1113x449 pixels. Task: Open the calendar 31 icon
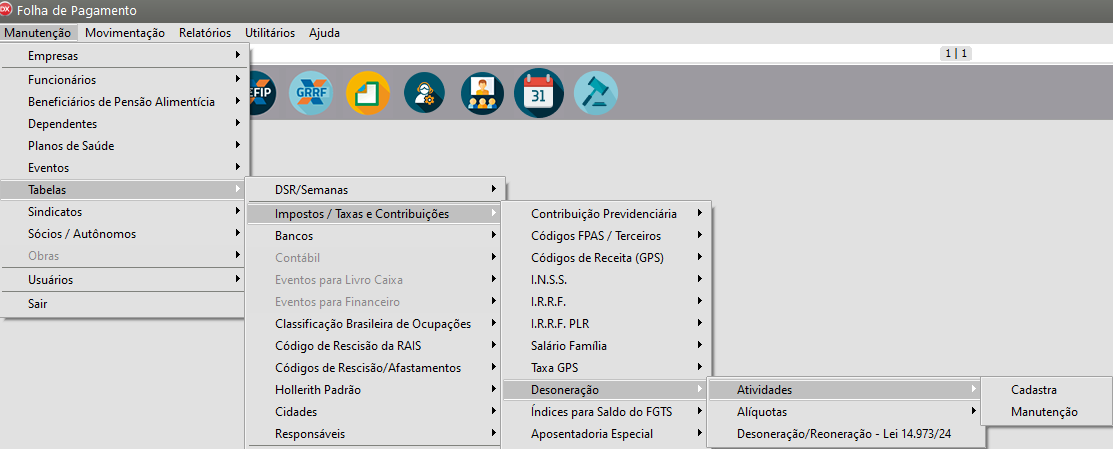coord(539,93)
